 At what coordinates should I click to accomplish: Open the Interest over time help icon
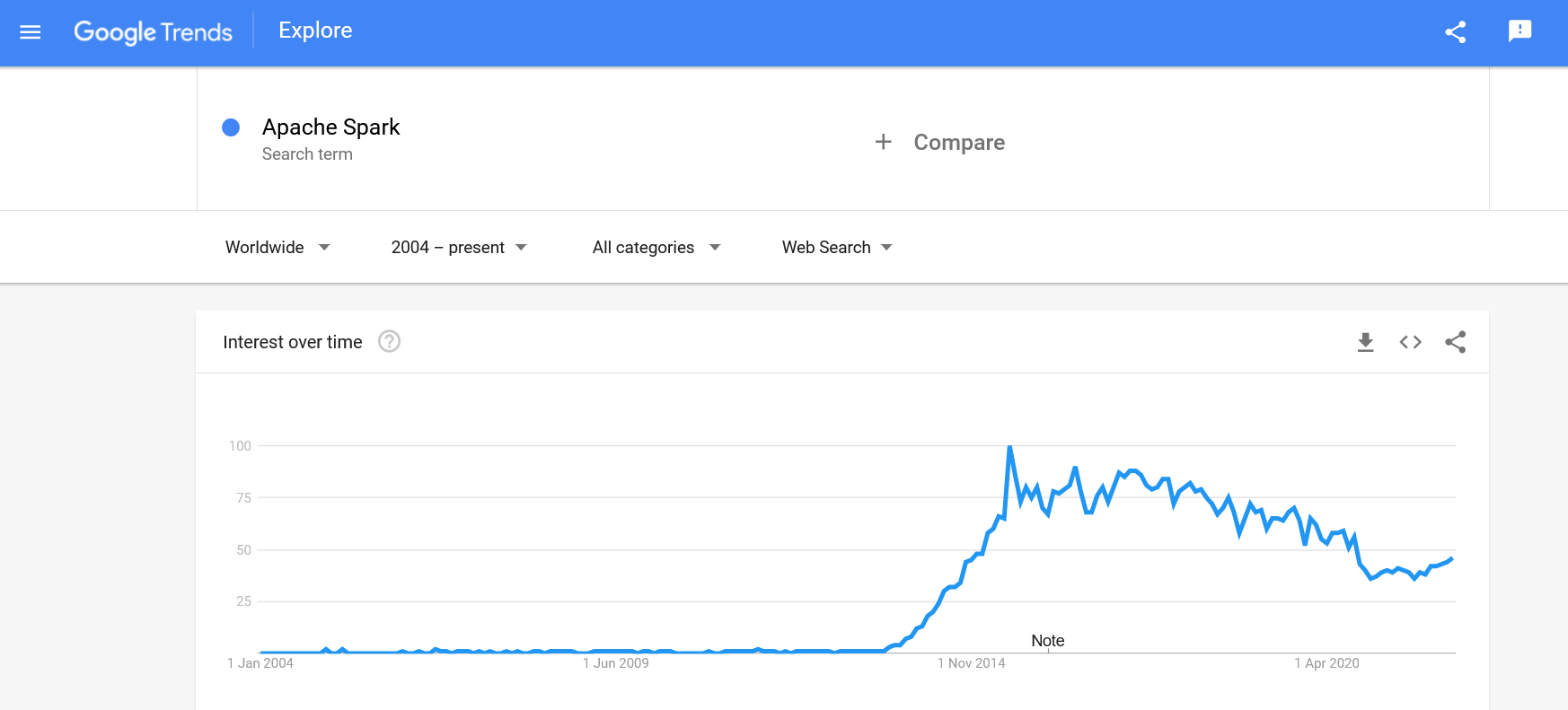389,342
